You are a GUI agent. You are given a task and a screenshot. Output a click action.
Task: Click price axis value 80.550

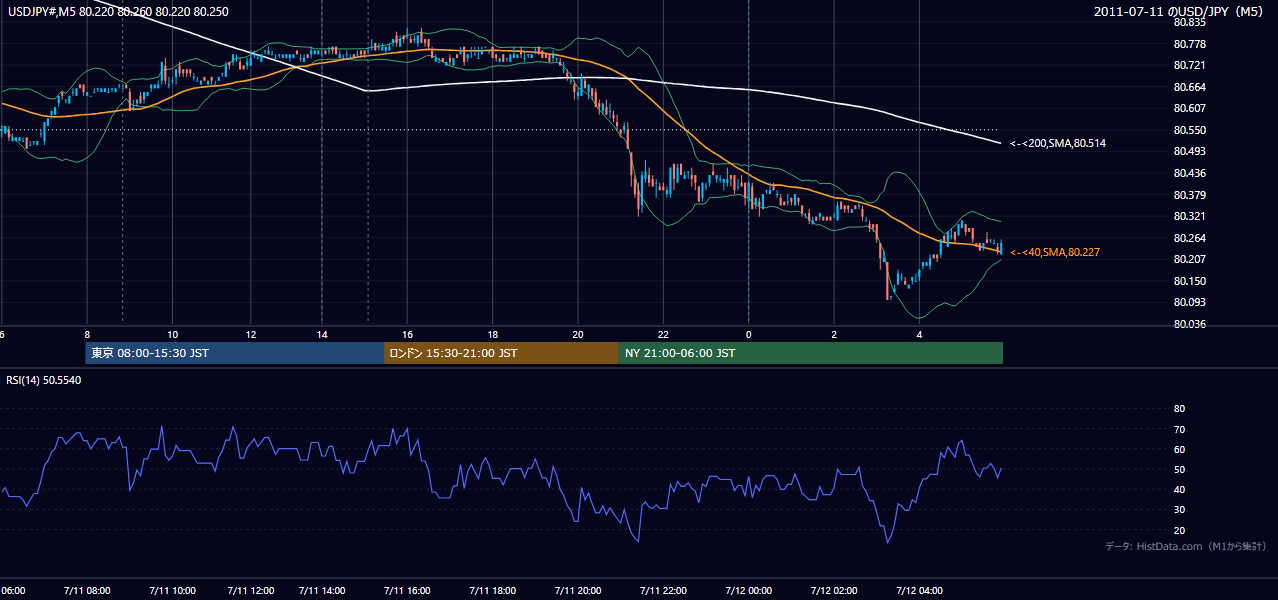click(1190, 130)
